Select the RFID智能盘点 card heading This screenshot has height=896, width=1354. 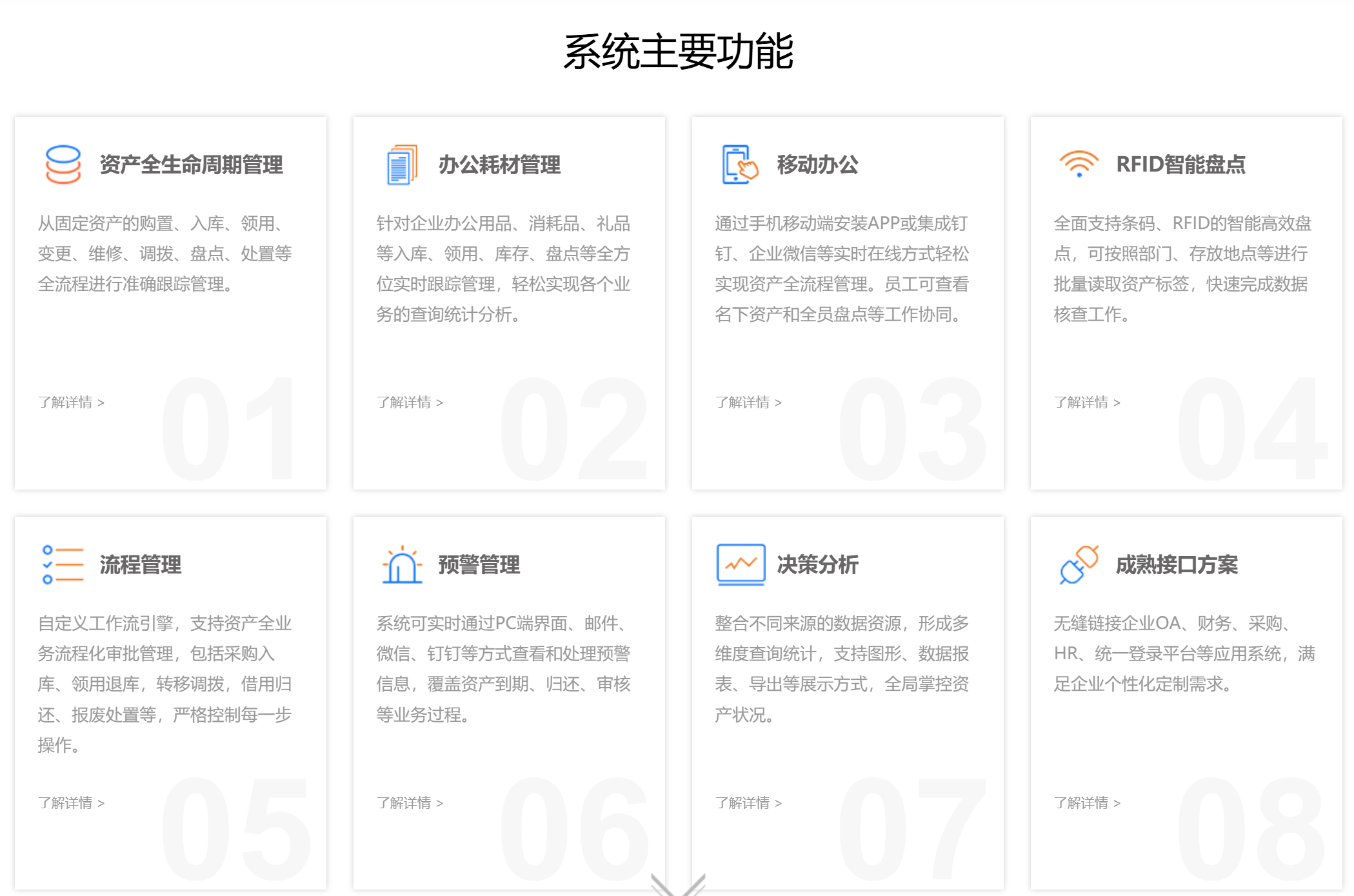point(1180,165)
